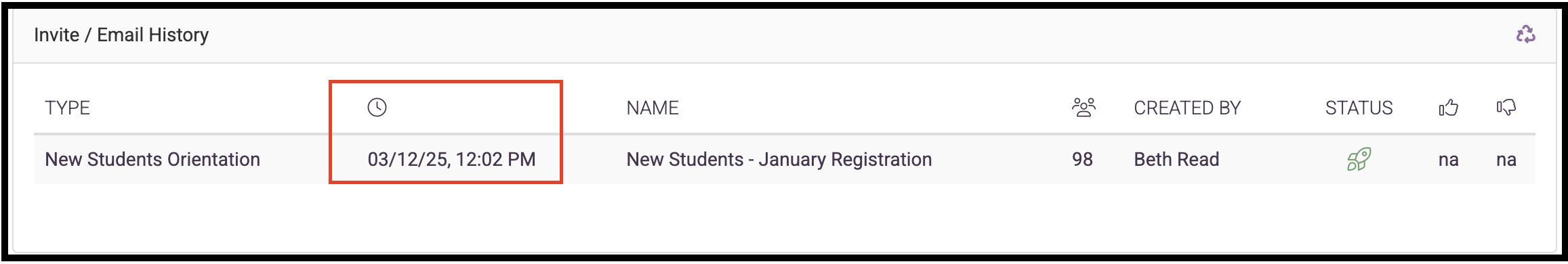Click the panel header bar beside the title
This screenshot has height=264, width=1568.
coord(861,35)
